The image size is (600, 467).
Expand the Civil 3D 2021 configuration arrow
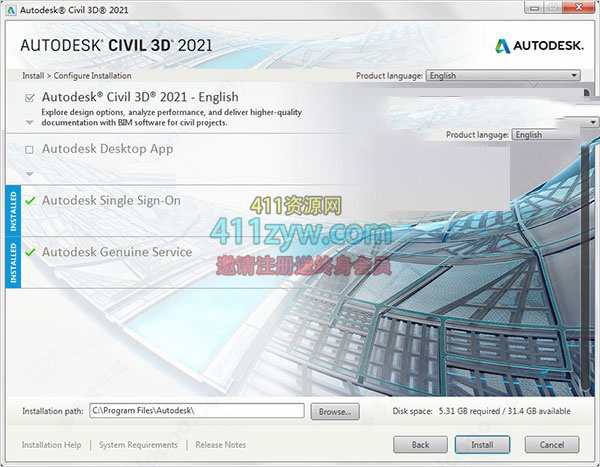coord(29,122)
